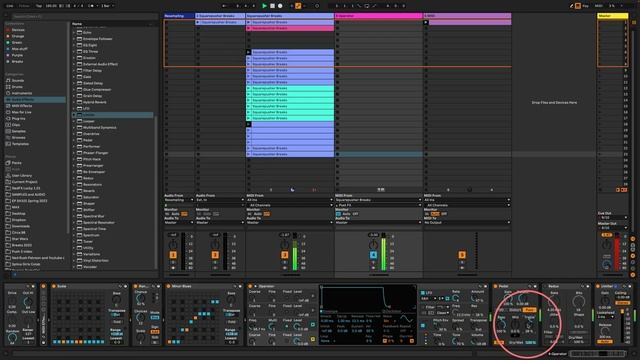Open the Post FX input channel dropdown
Screen dimensions: 640x360
[x=378, y=205]
